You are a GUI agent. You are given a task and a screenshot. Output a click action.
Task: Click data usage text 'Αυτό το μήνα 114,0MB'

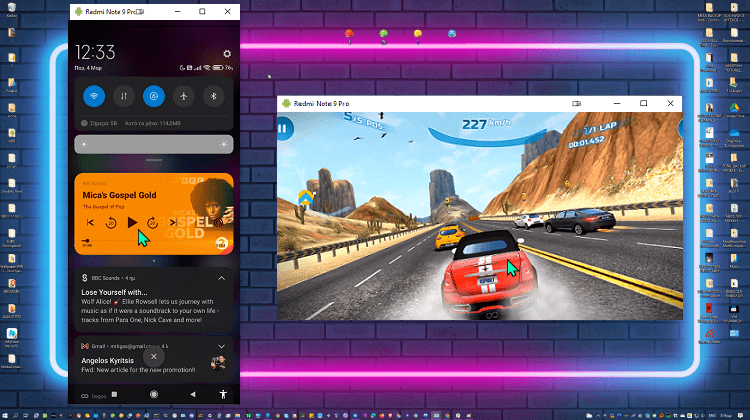(153, 123)
